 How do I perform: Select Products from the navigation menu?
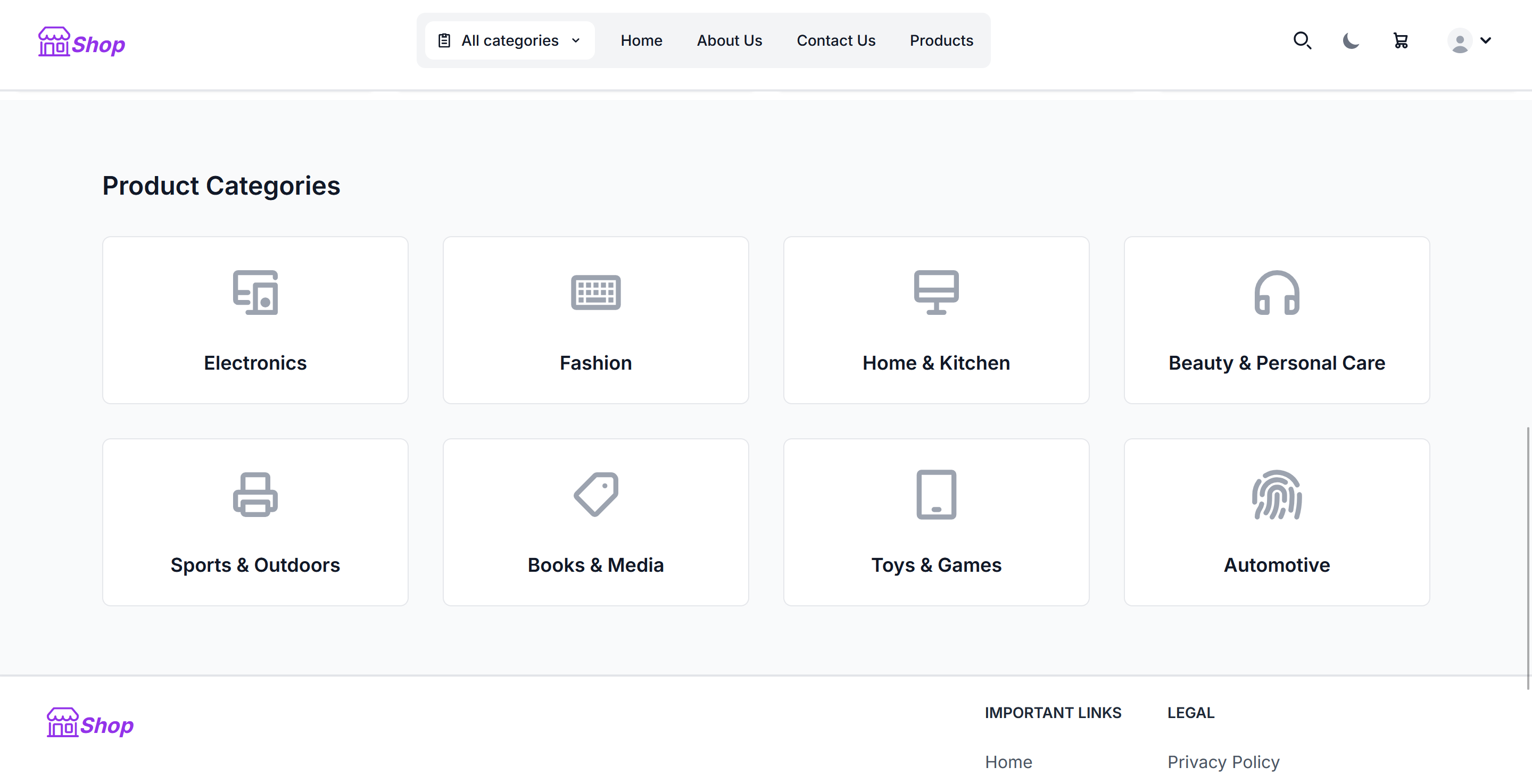pos(941,40)
